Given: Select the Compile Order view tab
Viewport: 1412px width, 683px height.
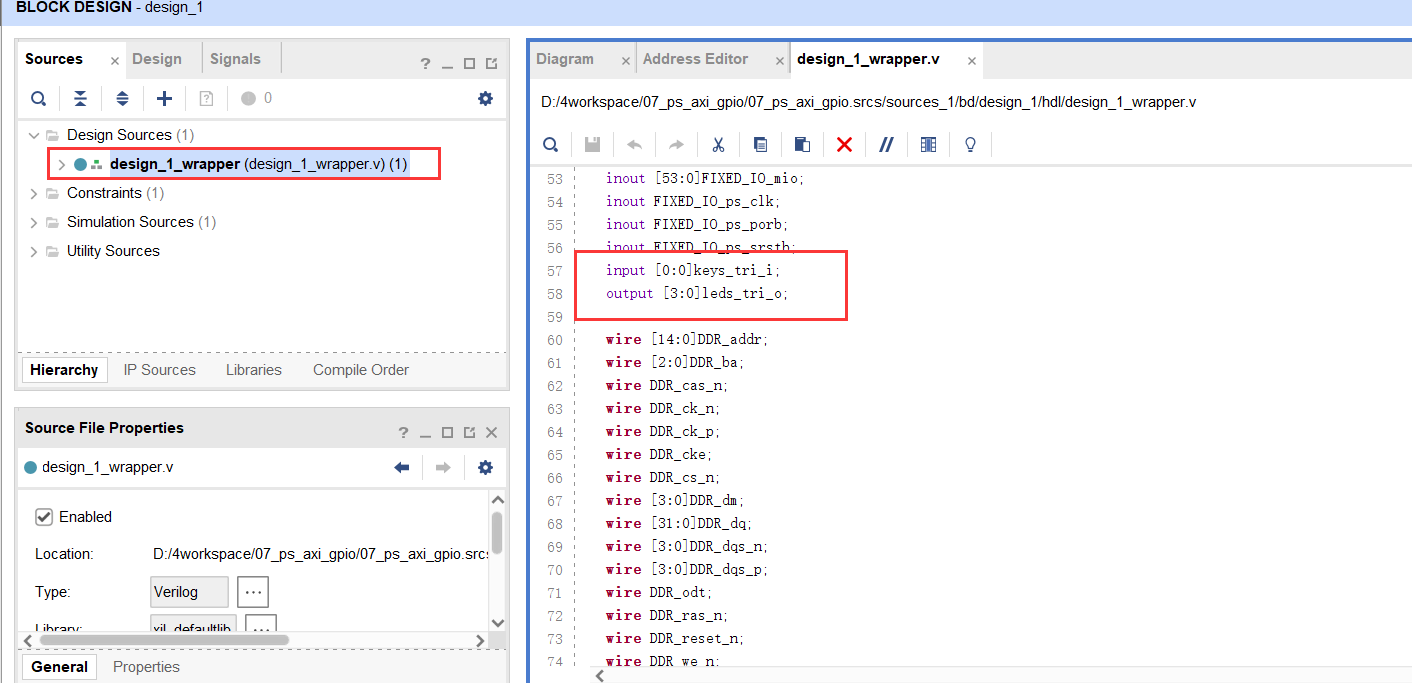Looking at the screenshot, I should click(361, 370).
